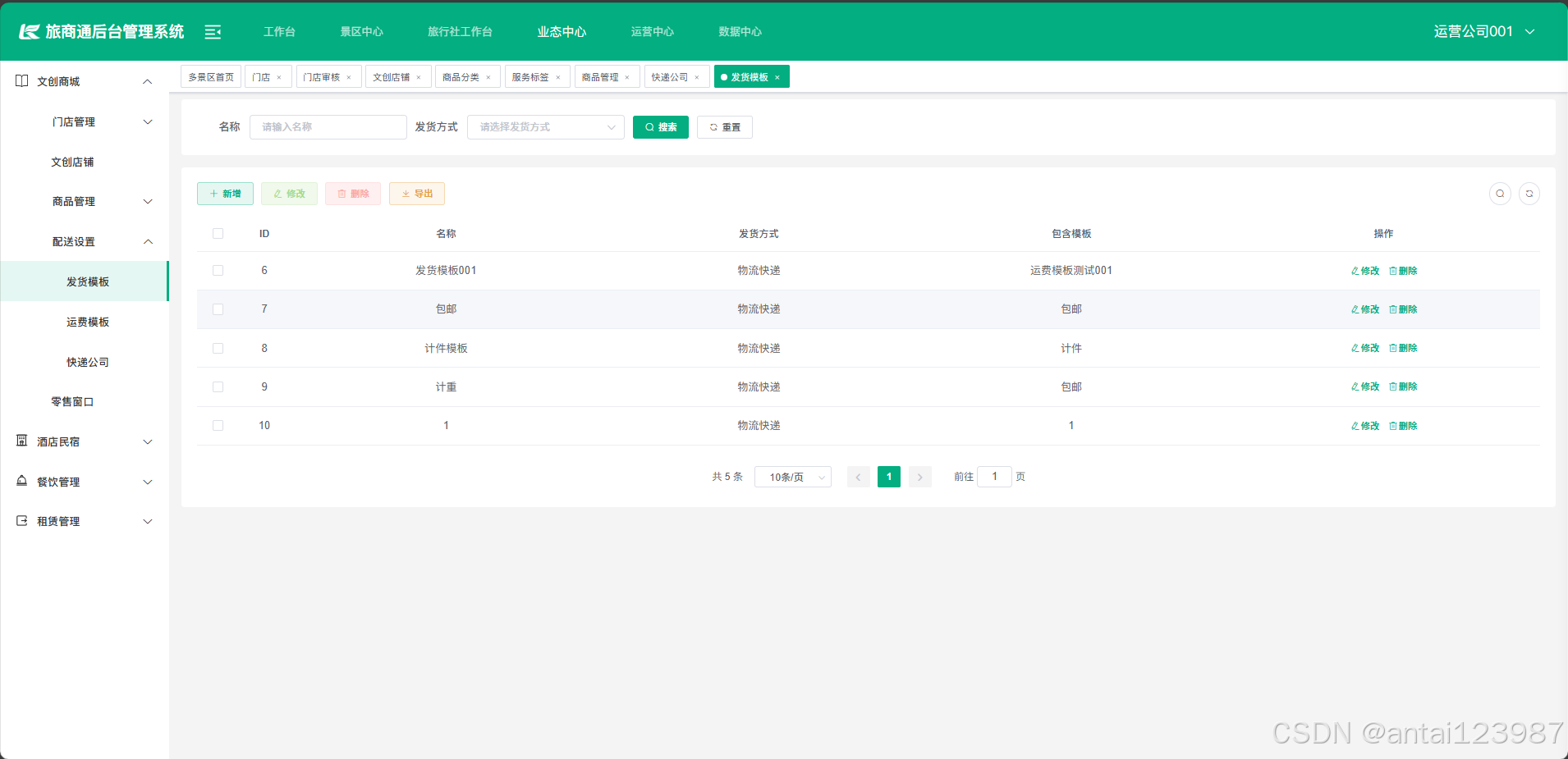Go to previous page arrow
1568x759 pixels.
pos(859,477)
